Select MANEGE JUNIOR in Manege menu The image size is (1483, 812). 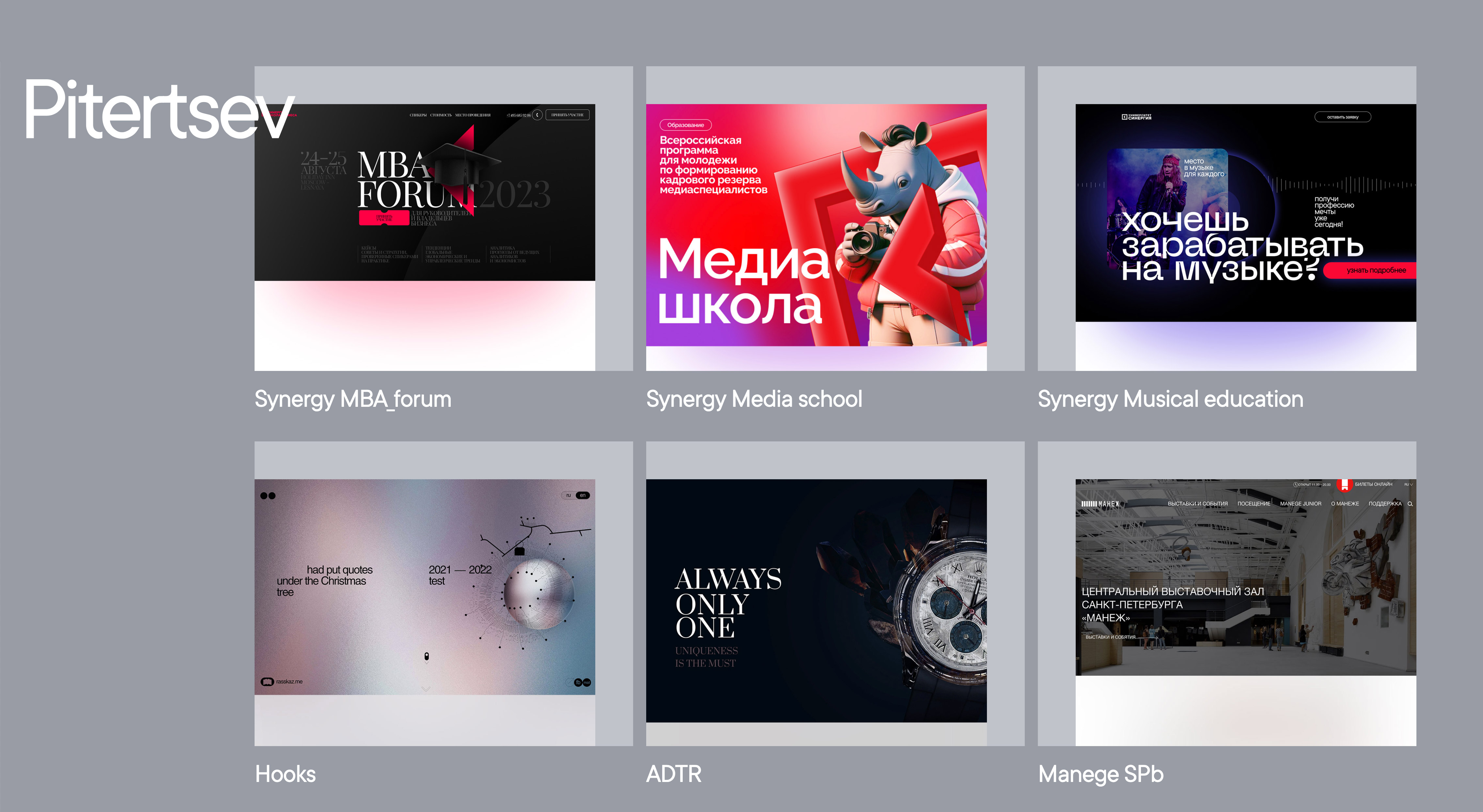tap(1301, 503)
